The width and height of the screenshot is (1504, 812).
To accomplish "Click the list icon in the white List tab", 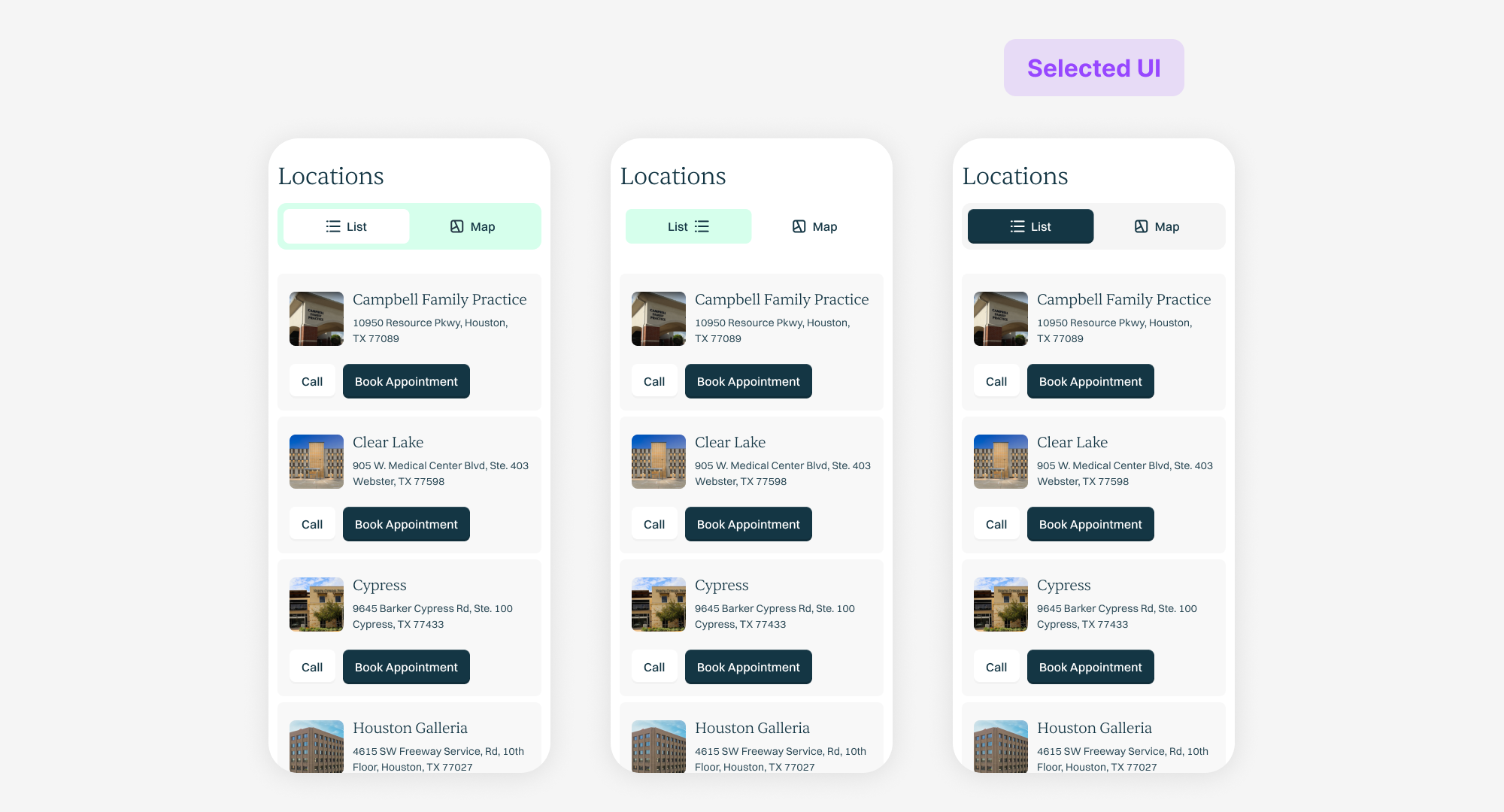I will click(x=333, y=226).
